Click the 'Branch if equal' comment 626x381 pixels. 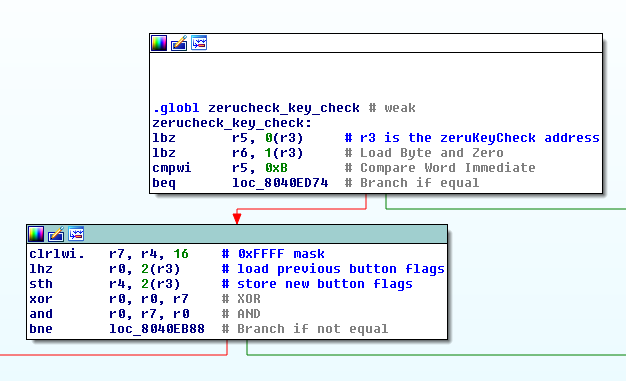412,183
